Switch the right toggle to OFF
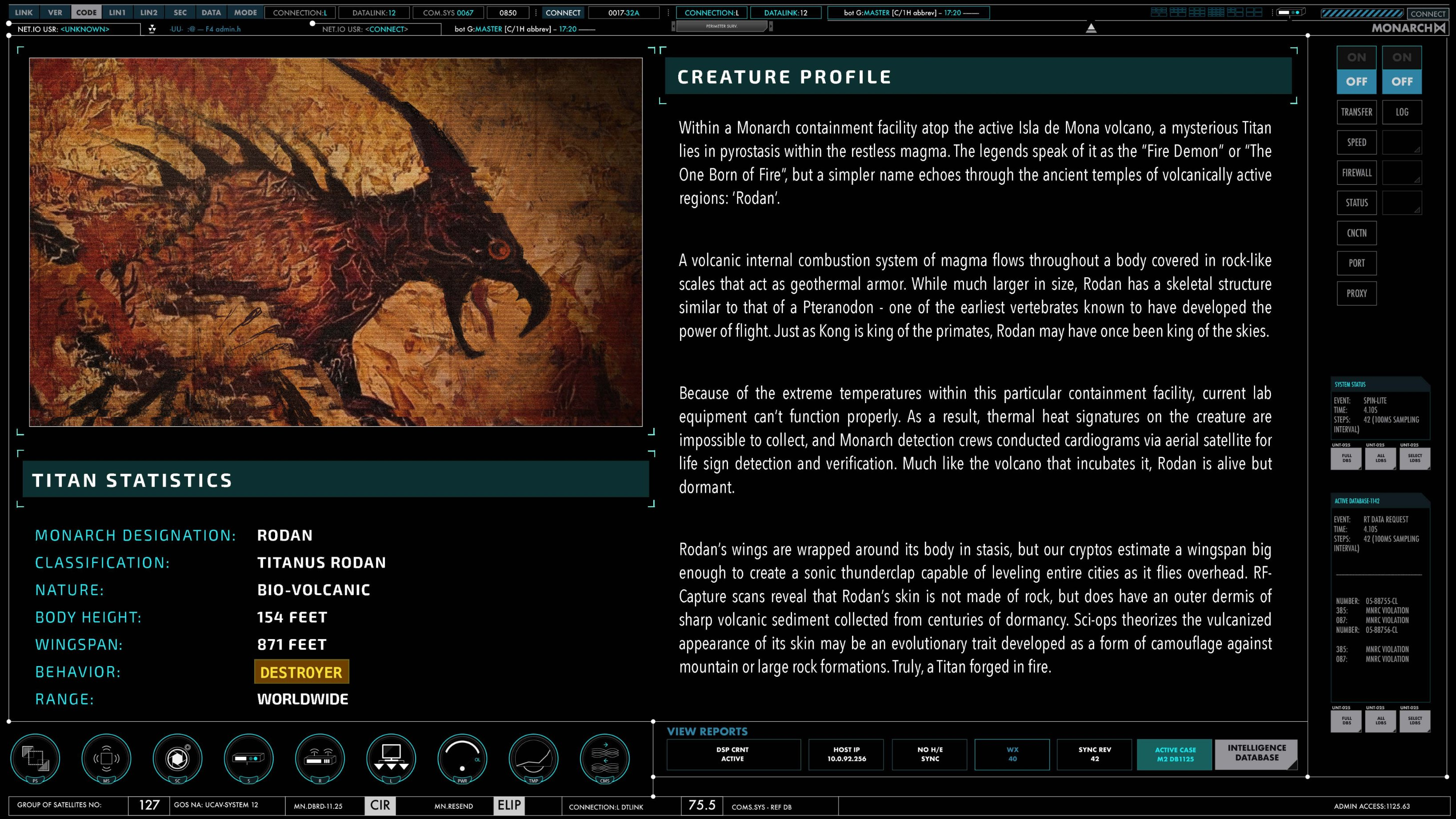 (x=1402, y=81)
